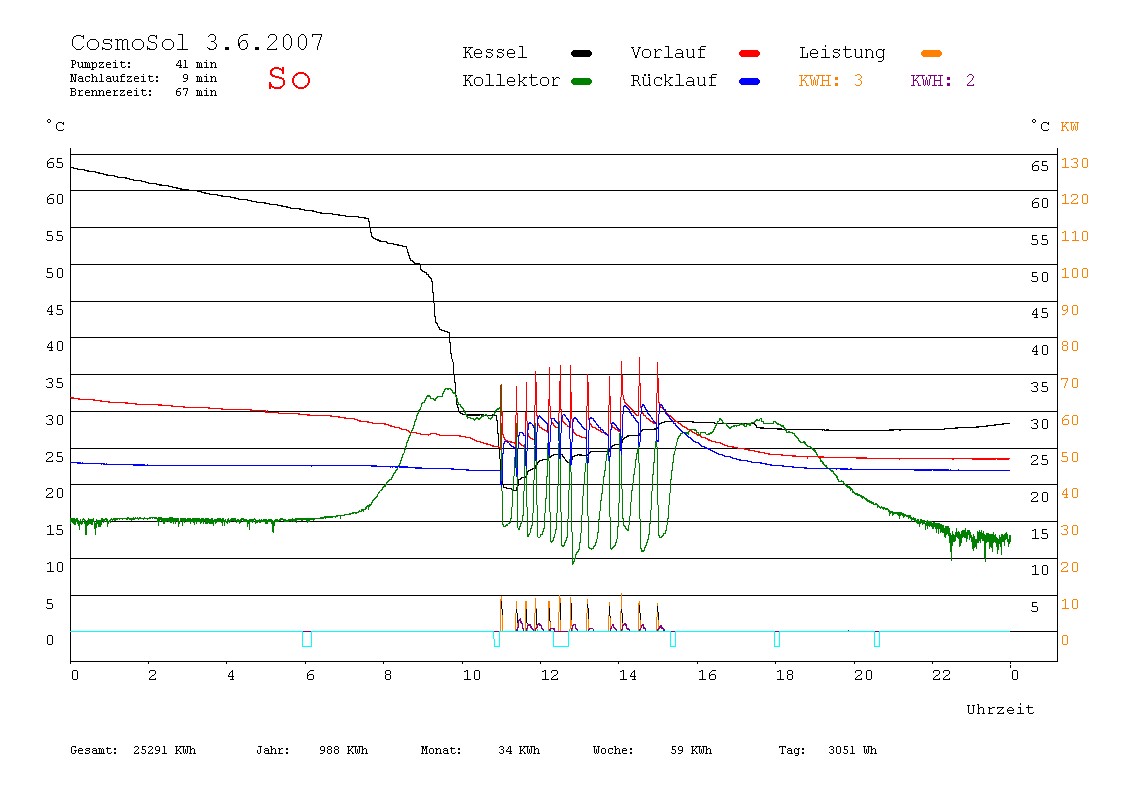This screenshot has width=1148, height=812.
Task: Click the purple "KWH: 2" readout
Action: [943, 81]
